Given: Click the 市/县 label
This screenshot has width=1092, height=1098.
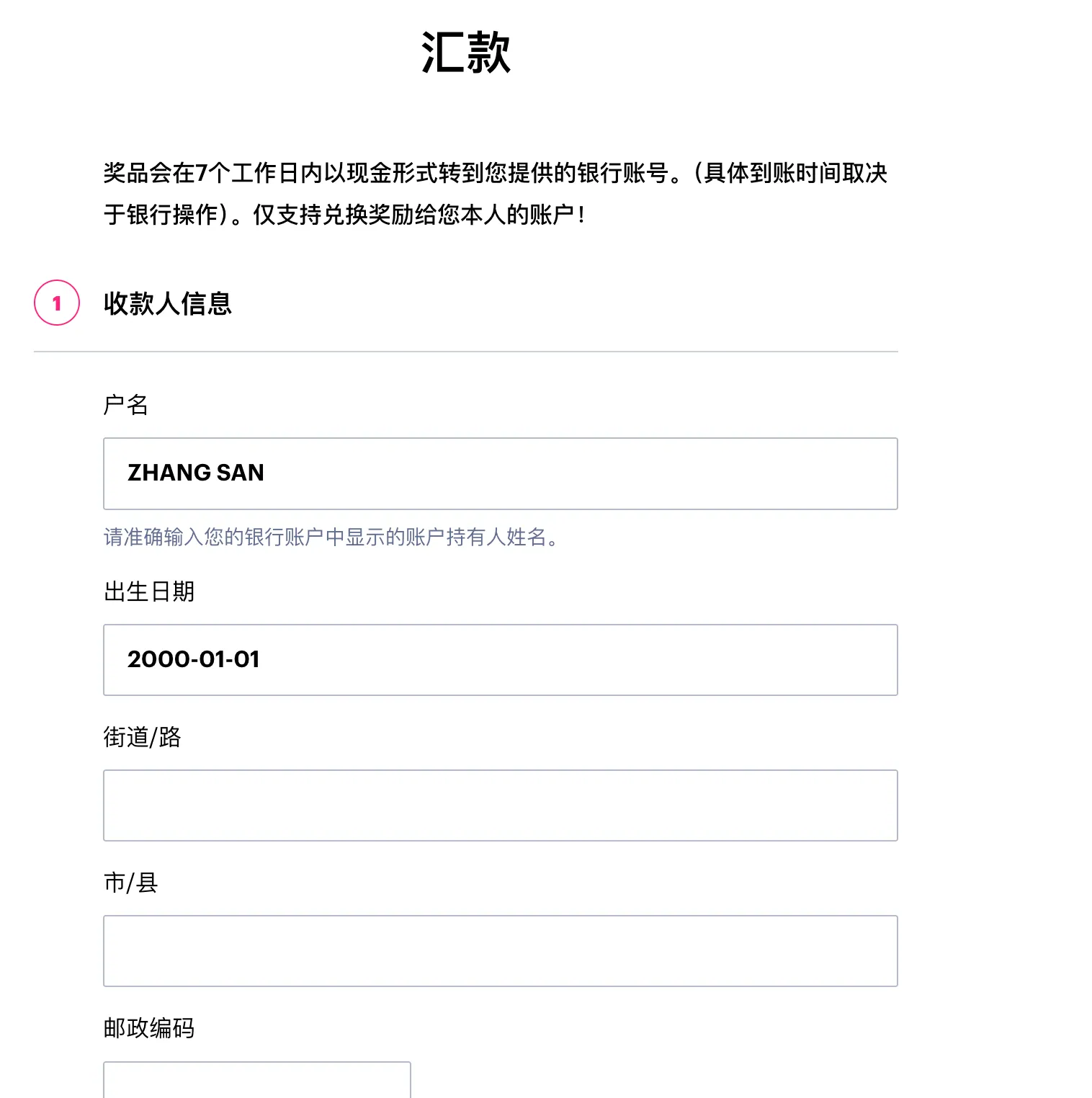Looking at the screenshot, I should [x=132, y=883].
